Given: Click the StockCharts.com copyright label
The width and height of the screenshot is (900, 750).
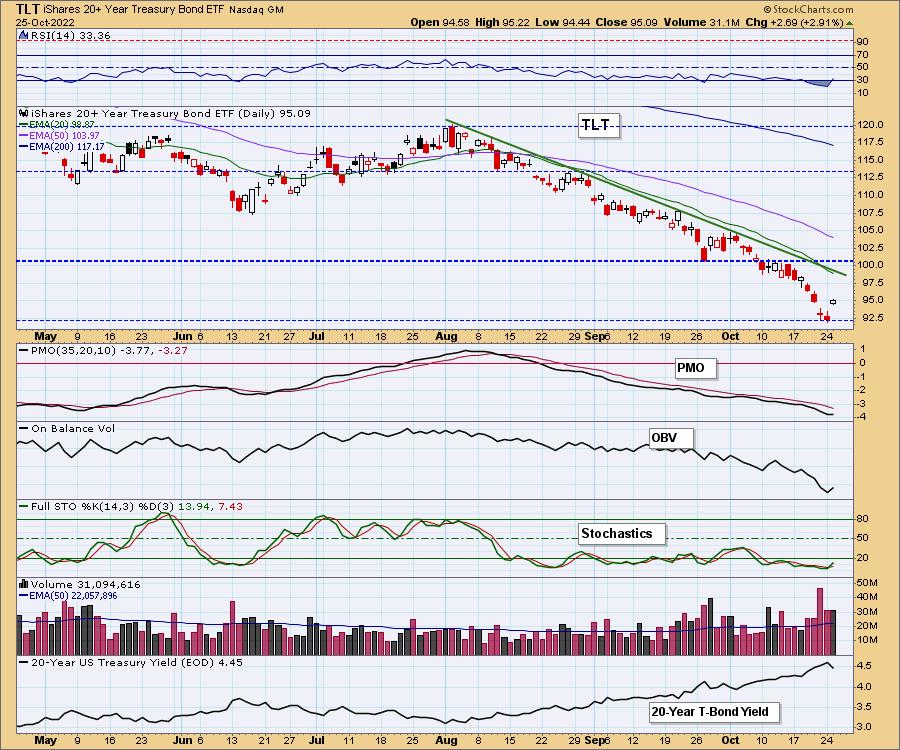Looking at the screenshot, I should [808, 9].
